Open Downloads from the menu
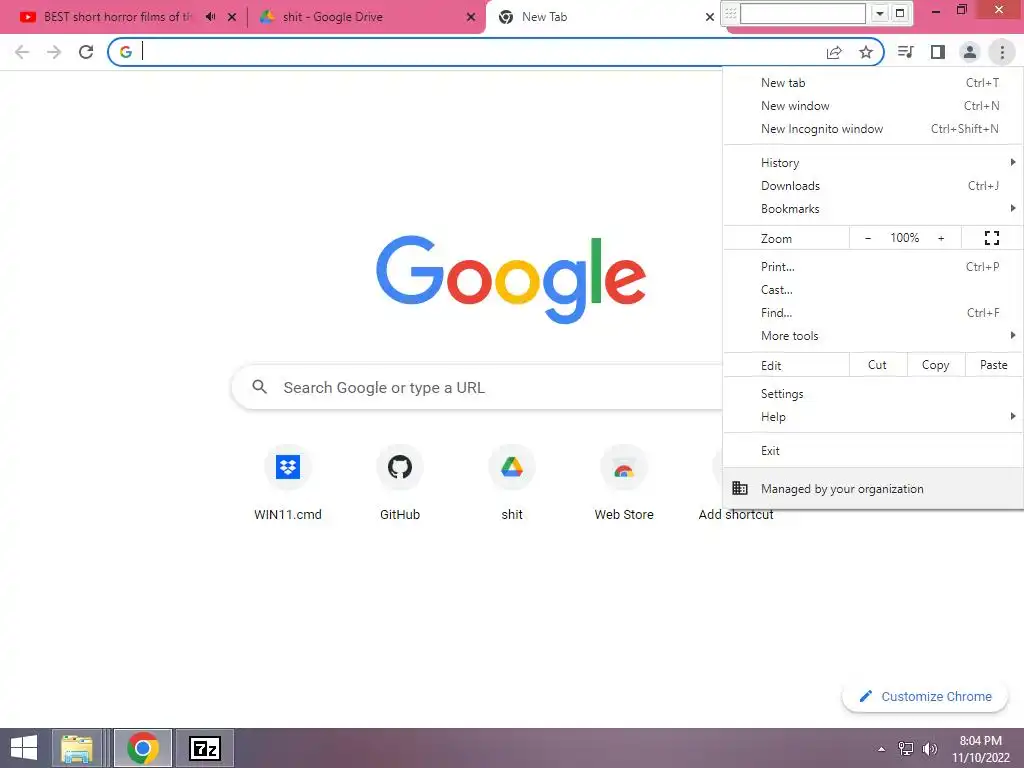Image resolution: width=1024 pixels, height=768 pixels. click(873, 185)
